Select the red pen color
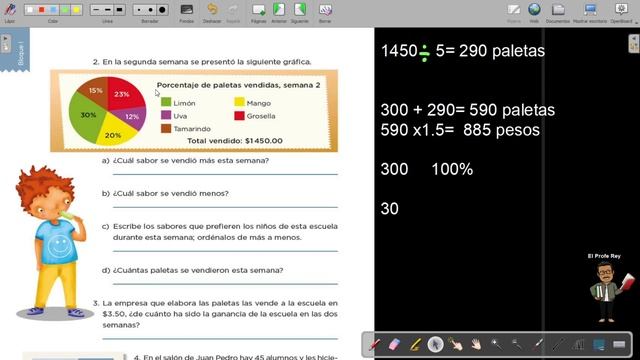 click(41, 10)
